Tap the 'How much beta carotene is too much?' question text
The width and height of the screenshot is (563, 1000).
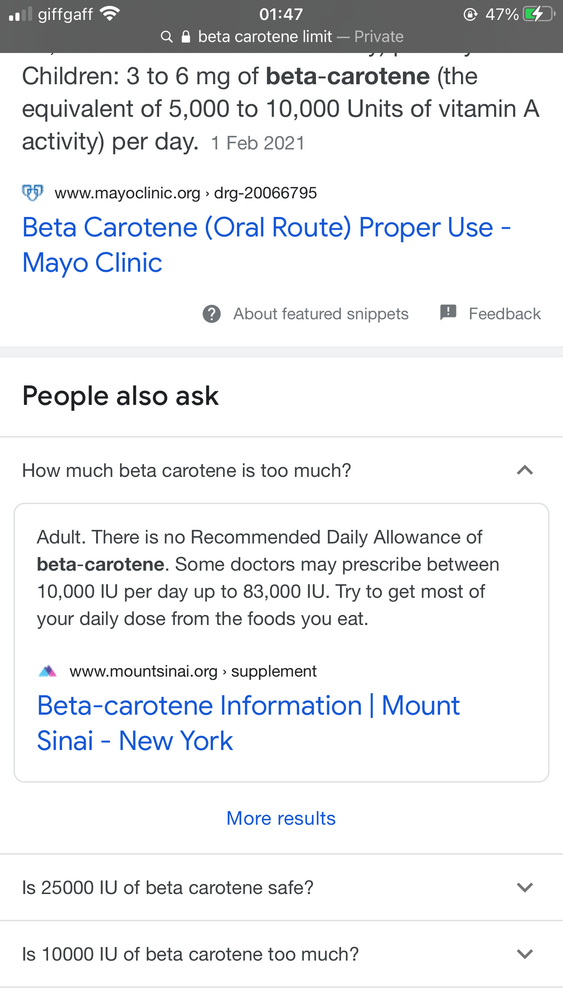(187, 471)
